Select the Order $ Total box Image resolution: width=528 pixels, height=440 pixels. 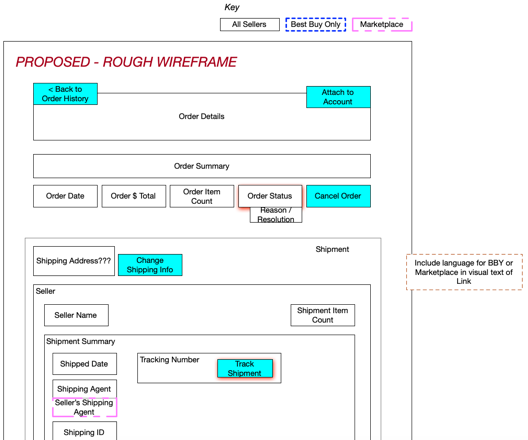point(134,196)
